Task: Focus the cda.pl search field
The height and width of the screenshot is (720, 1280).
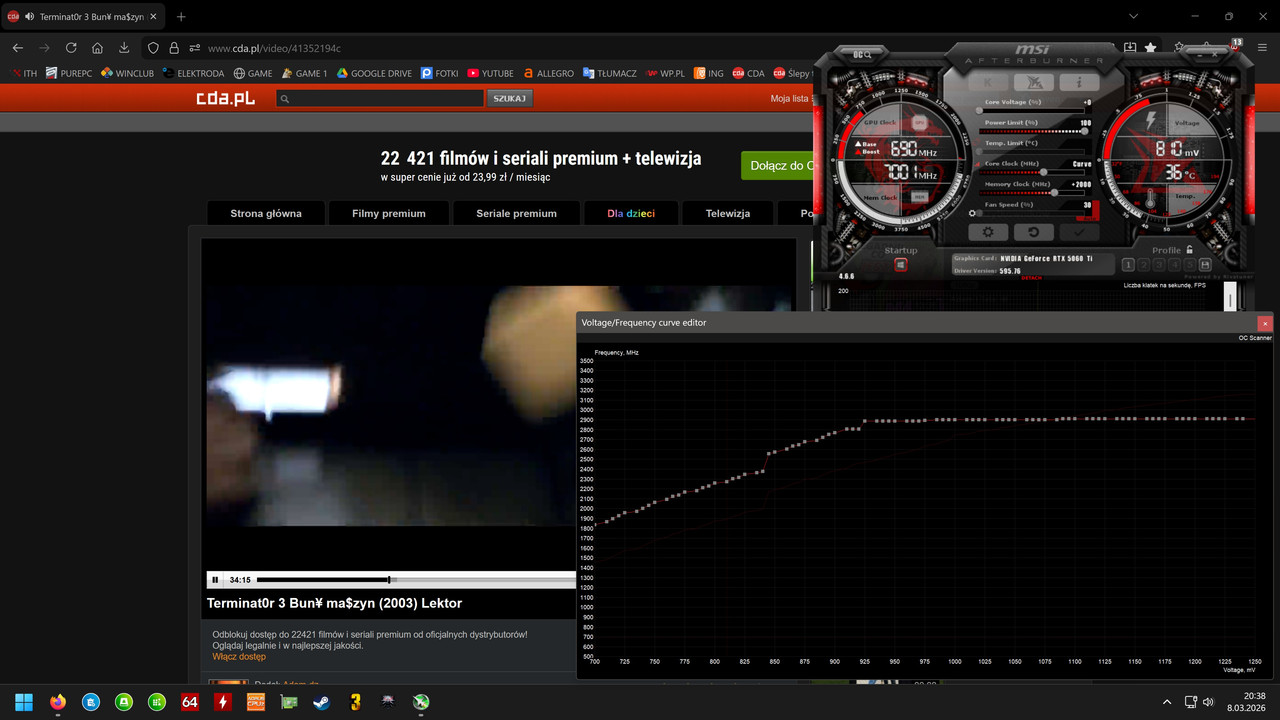Action: click(381, 98)
